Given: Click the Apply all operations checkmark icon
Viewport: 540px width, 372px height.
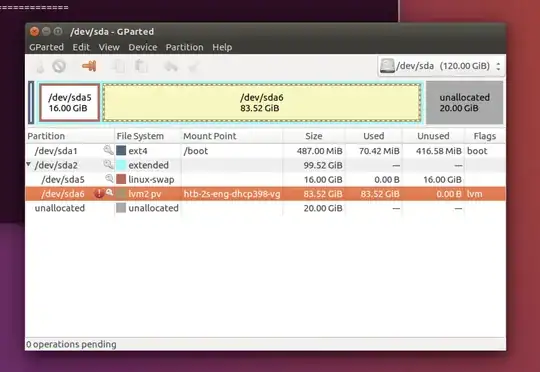Looking at the screenshot, I should point(194,66).
